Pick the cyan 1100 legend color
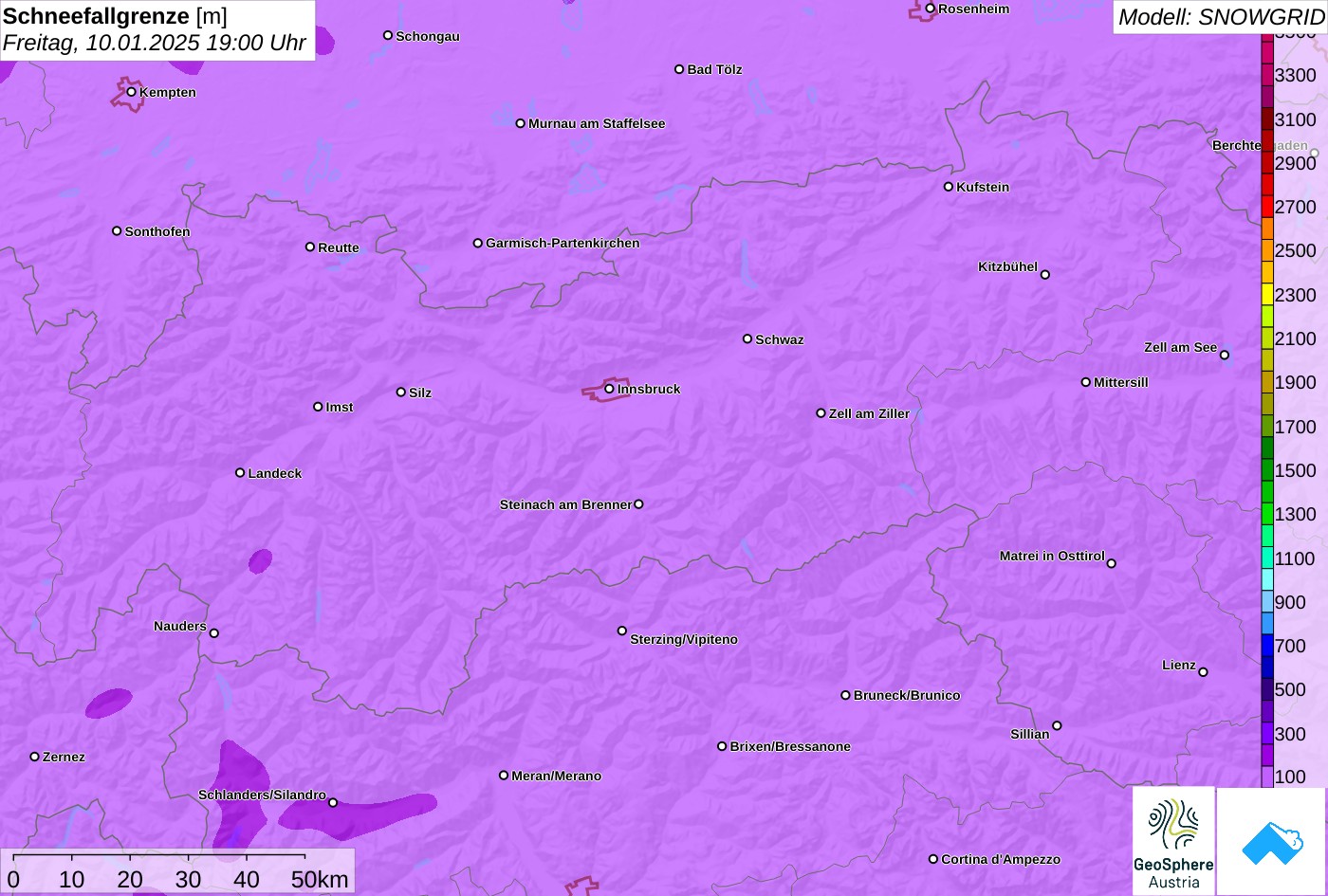Screen dimensions: 1328x896 point(1267,558)
